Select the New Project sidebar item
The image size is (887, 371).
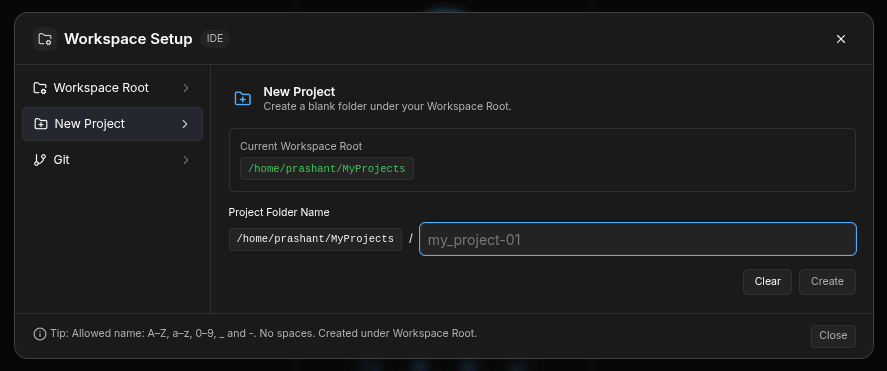click(x=112, y=124)
